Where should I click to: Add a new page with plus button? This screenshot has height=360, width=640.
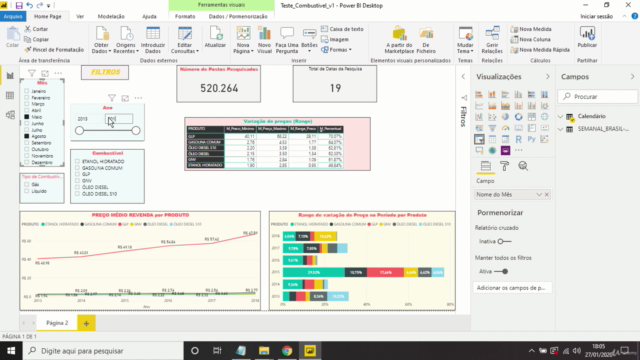86,323
